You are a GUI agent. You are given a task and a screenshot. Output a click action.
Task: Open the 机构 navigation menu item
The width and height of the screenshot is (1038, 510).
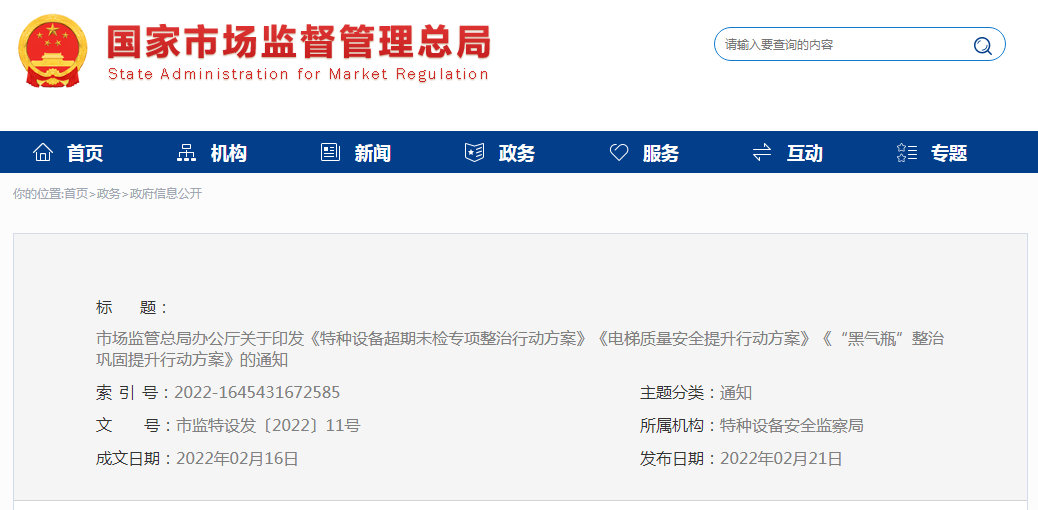click(x=229, y=153)
